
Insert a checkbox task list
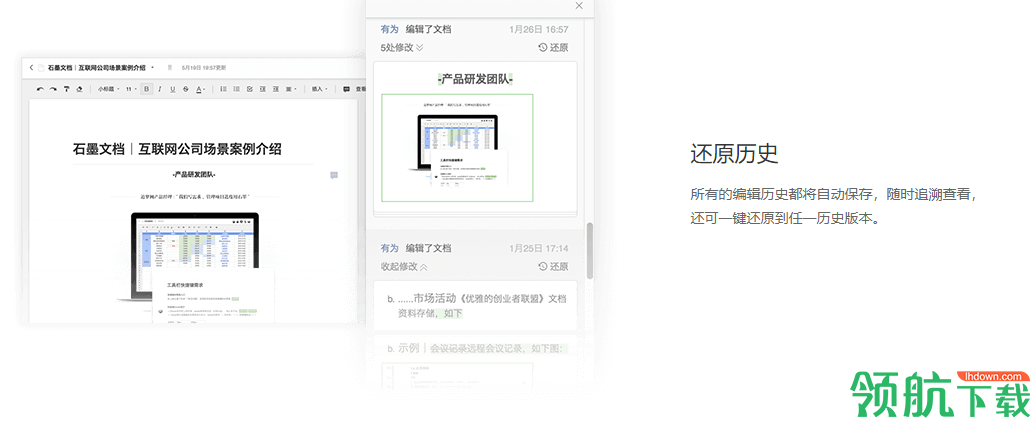(x=250, y=89)
